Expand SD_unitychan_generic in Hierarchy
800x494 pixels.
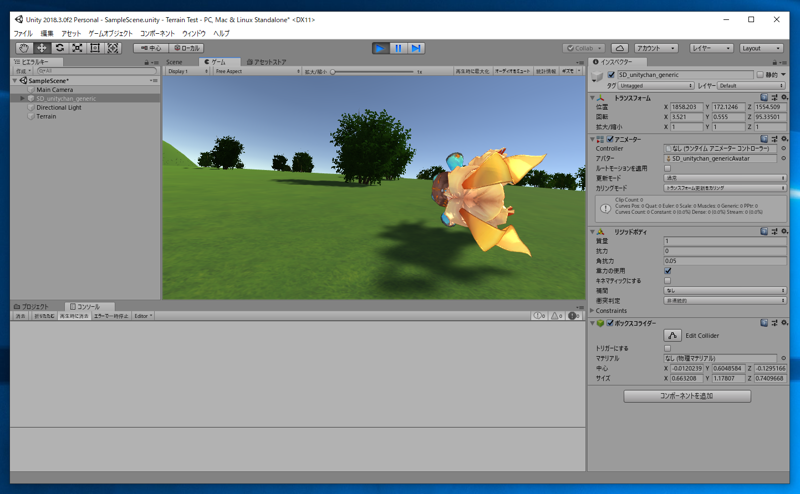[x=22, y=98]
